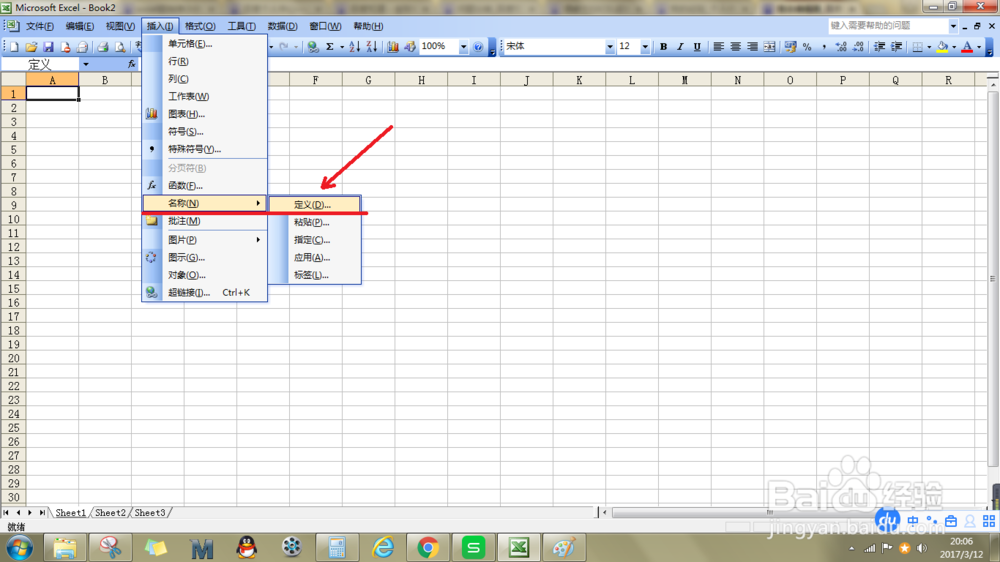
Task: Align text right
Action: 753,47
